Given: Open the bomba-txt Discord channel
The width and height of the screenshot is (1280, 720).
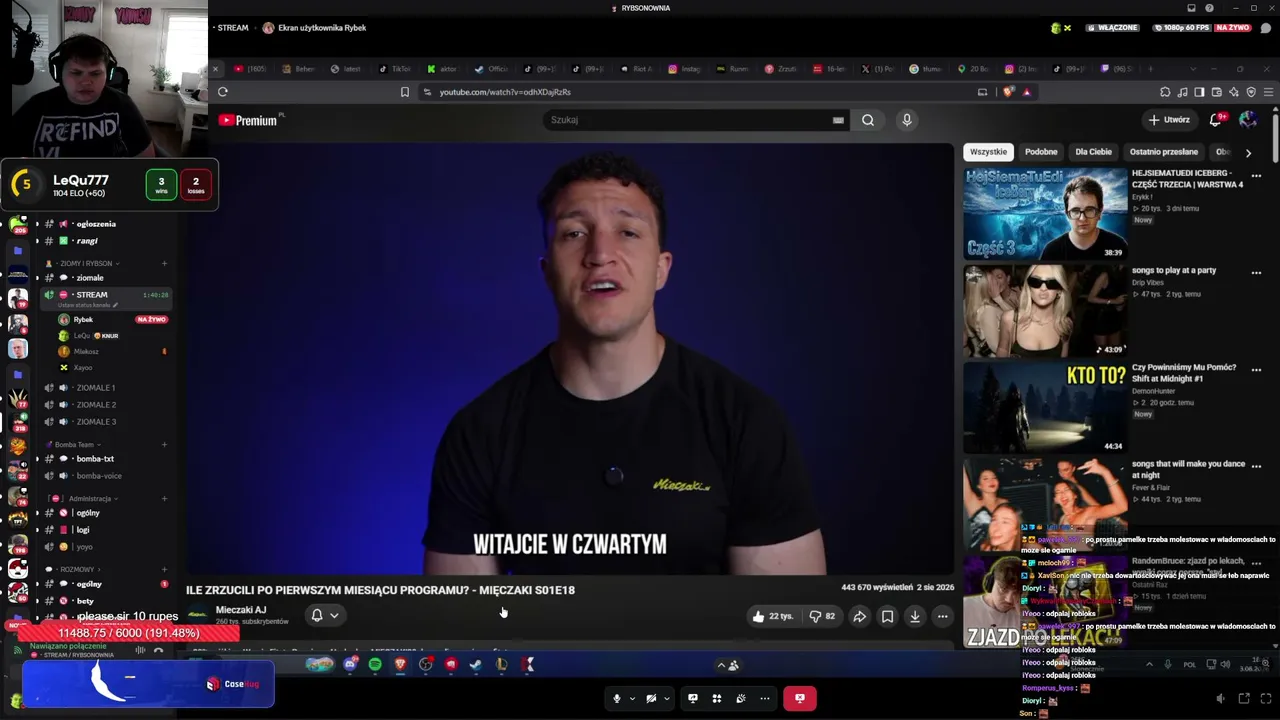Looking at the screenshot, I should (x=95, y=459).
